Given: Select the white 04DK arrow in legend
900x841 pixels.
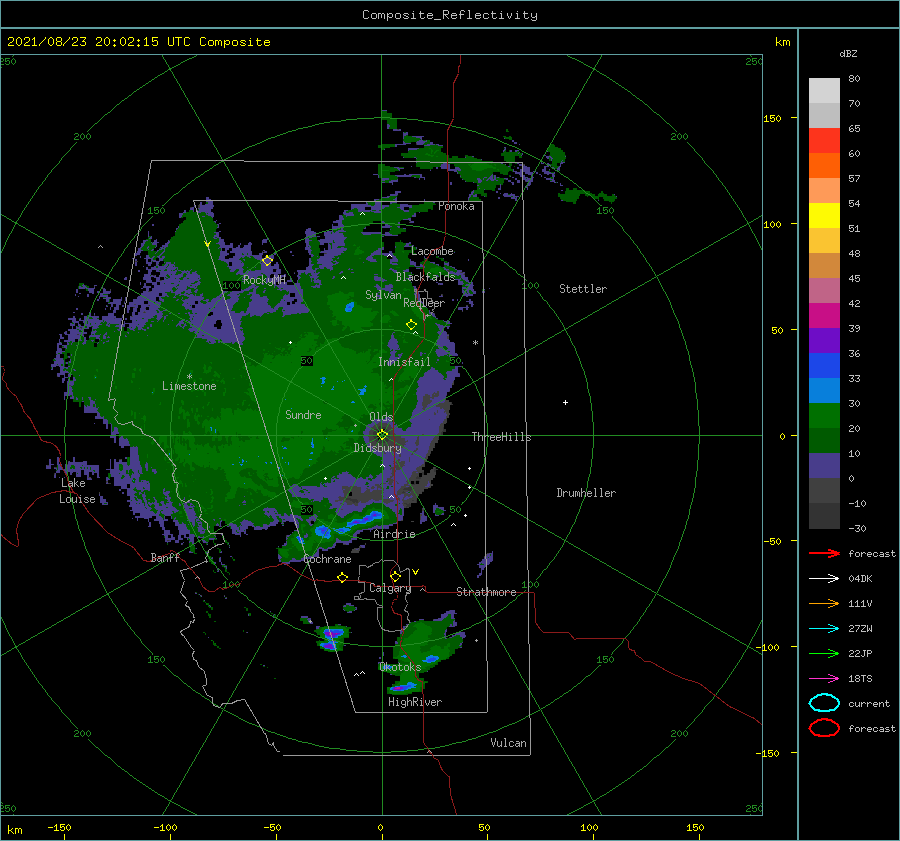Looking at the screenshot, I should (x=824, y=578).
